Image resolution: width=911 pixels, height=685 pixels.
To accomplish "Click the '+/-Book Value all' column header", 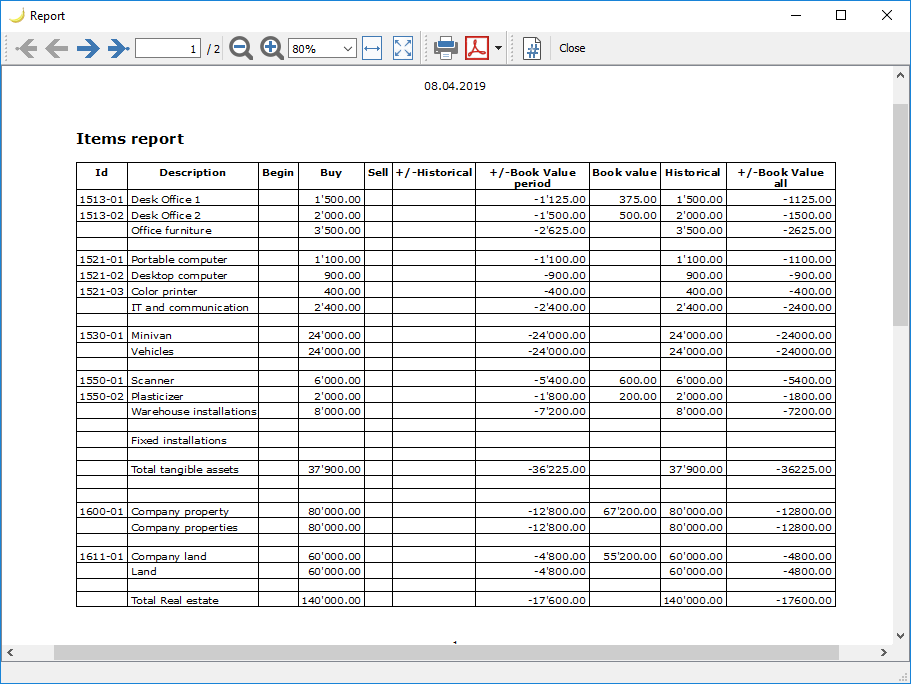I will tap(780, 178).
